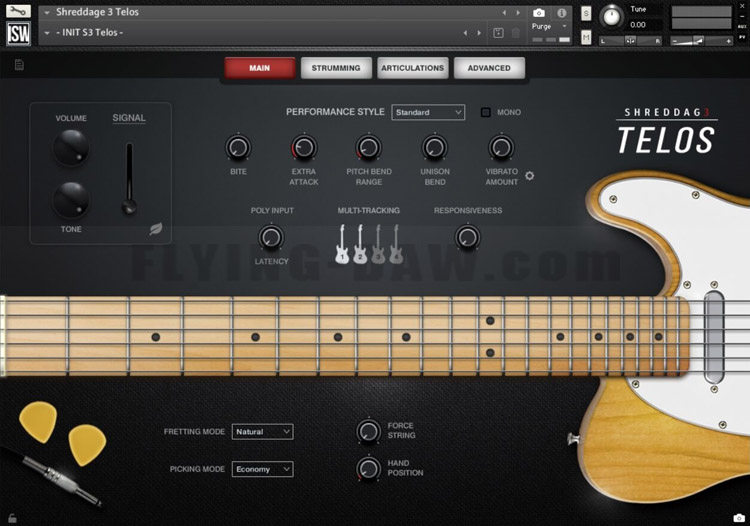Click the HAND POSITION knob

pos(369,468)
